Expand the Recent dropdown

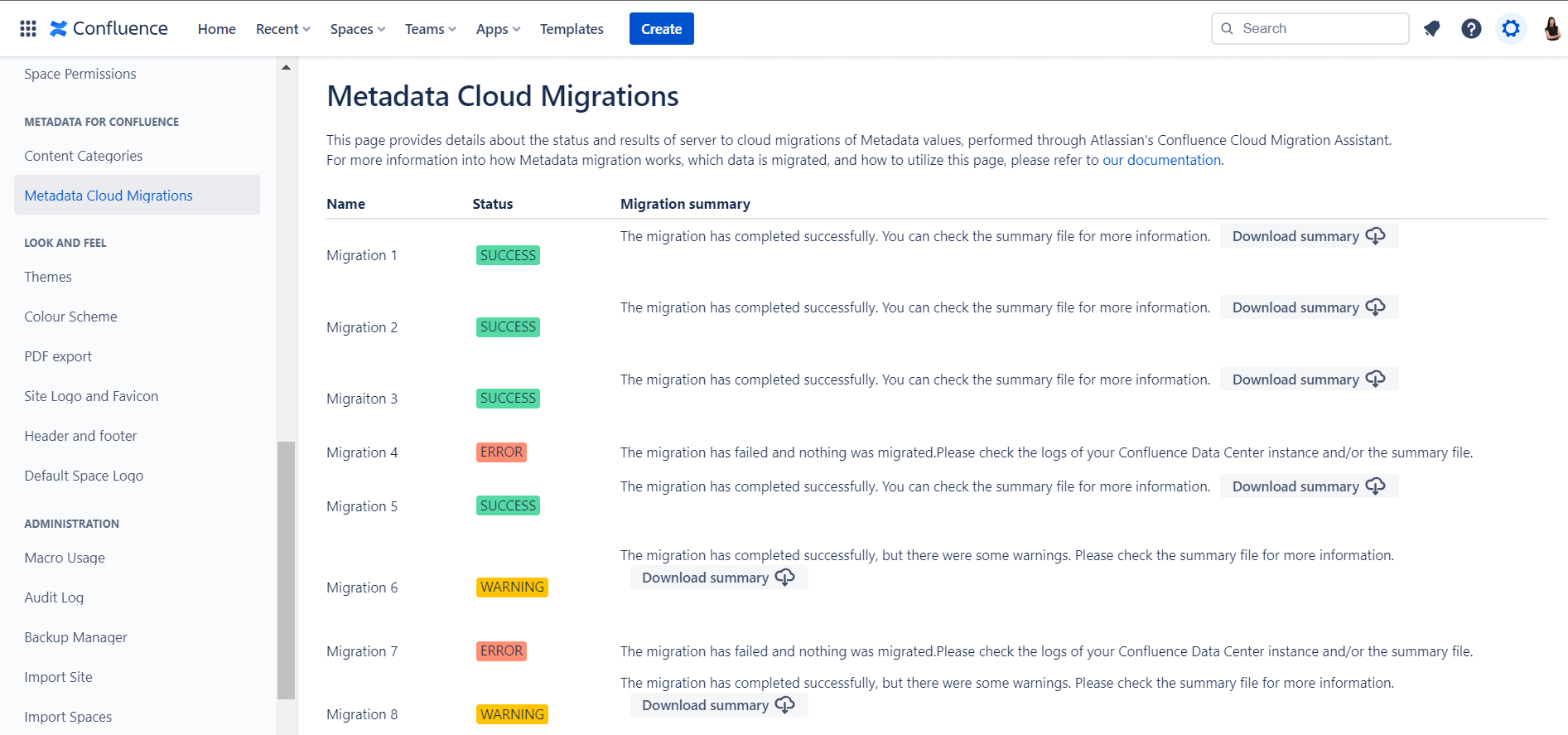pyautogui.click(x=282, y=29)
